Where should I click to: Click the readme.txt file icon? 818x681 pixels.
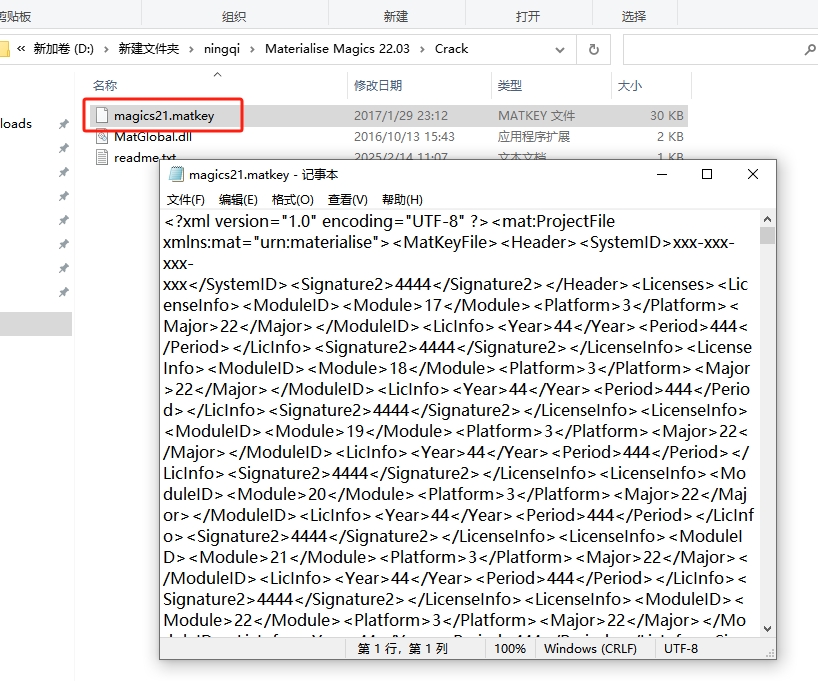[102, 157]
